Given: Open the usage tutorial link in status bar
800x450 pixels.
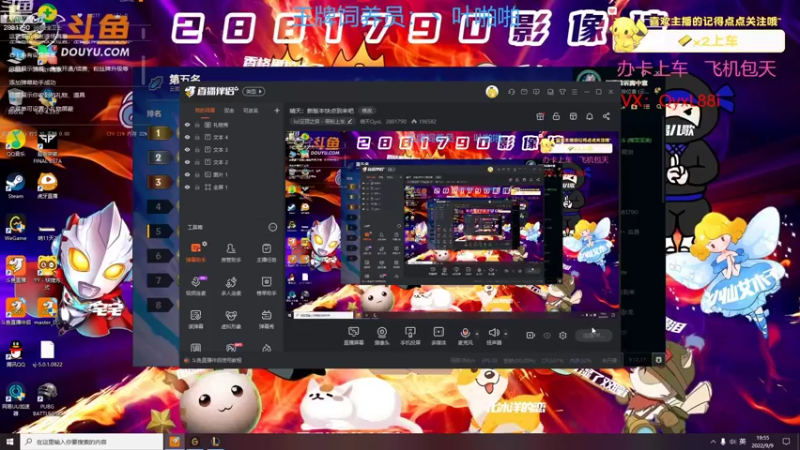Looking at the screenshot, I should point(216,360).
